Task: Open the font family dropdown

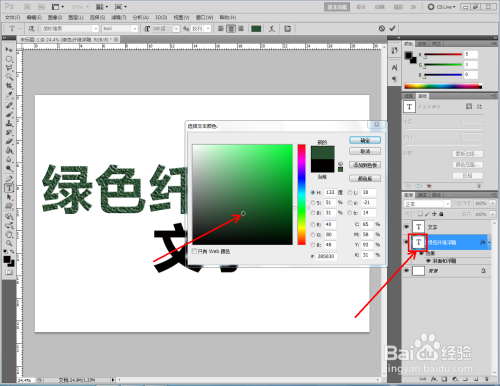Action: point(95,29)
